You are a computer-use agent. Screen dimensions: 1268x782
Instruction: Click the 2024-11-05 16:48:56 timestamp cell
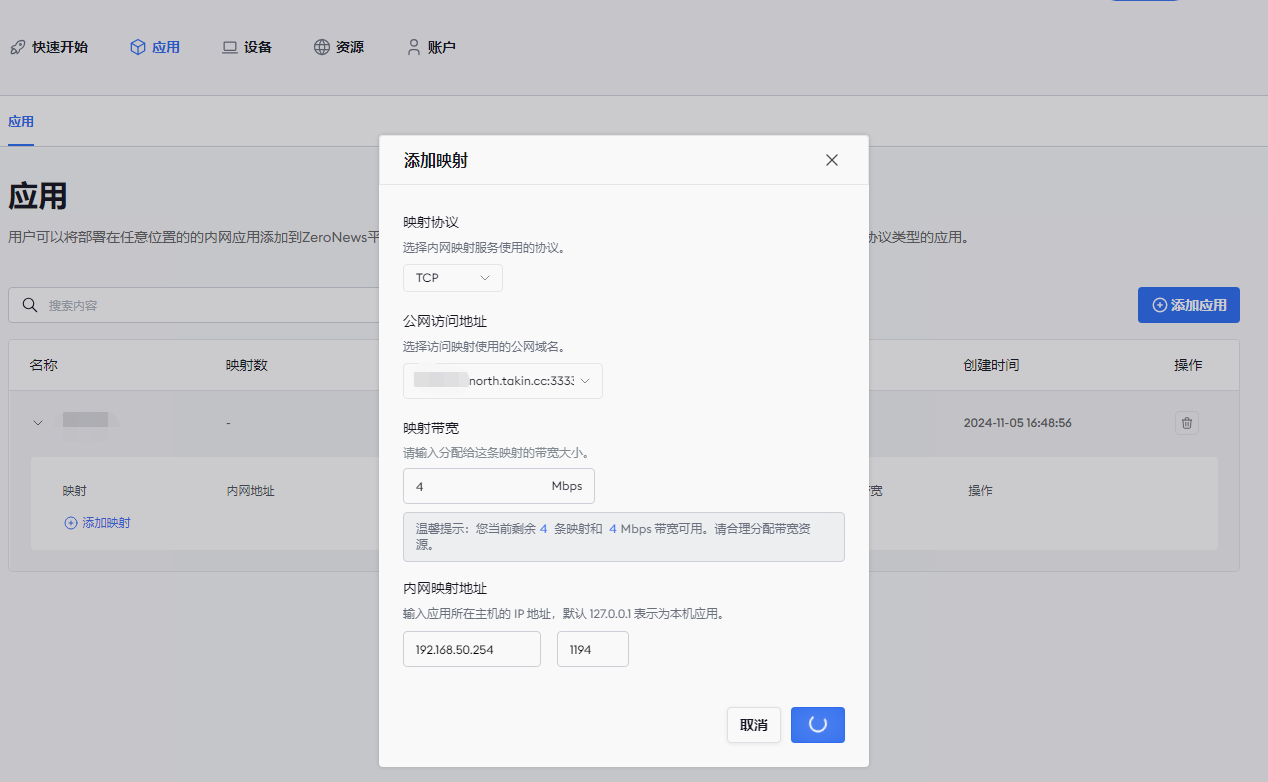point(1018,423)
